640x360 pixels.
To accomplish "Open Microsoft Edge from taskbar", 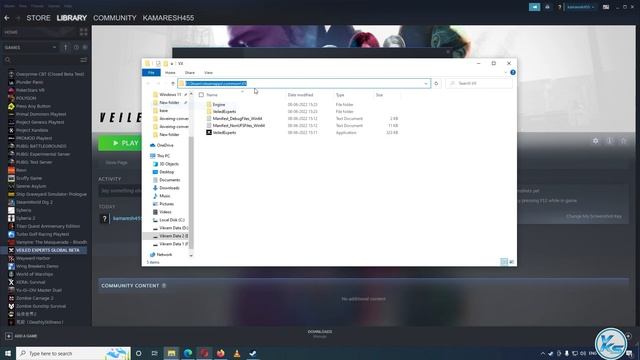I will [x=188, y=353].
